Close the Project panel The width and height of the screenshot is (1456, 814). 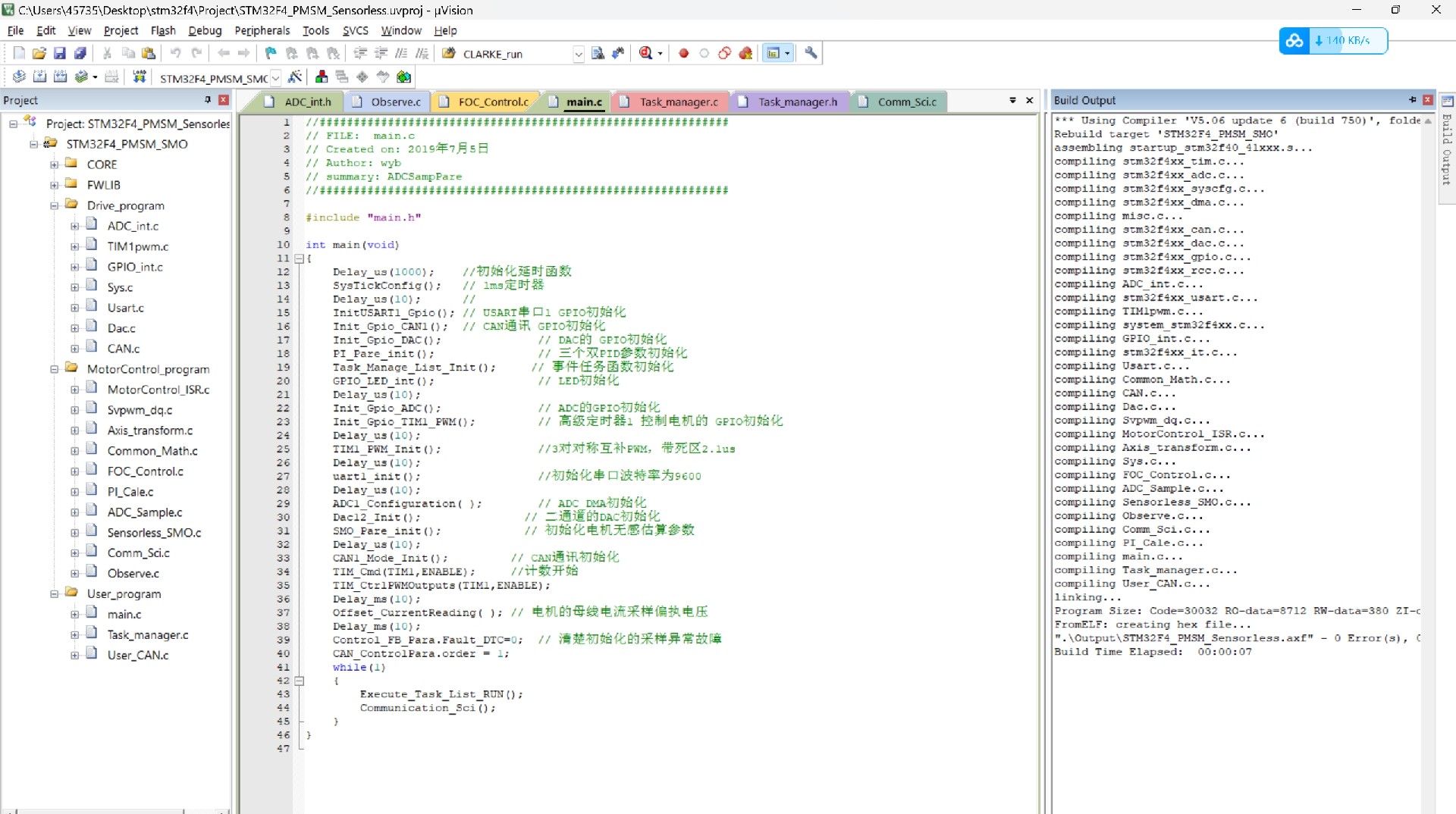pos(223,100)
